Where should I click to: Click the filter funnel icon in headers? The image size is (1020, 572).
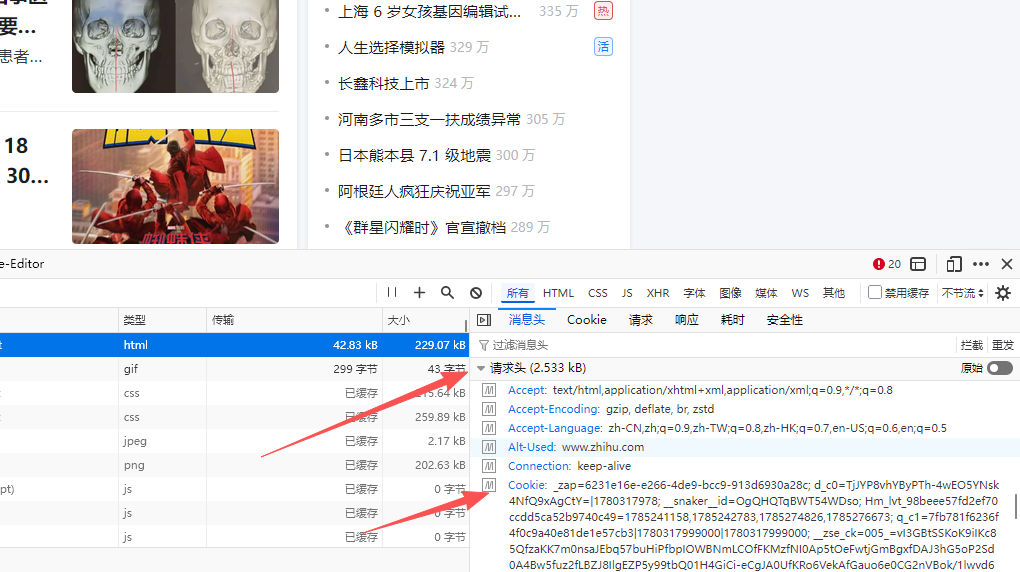pos(484,345)
